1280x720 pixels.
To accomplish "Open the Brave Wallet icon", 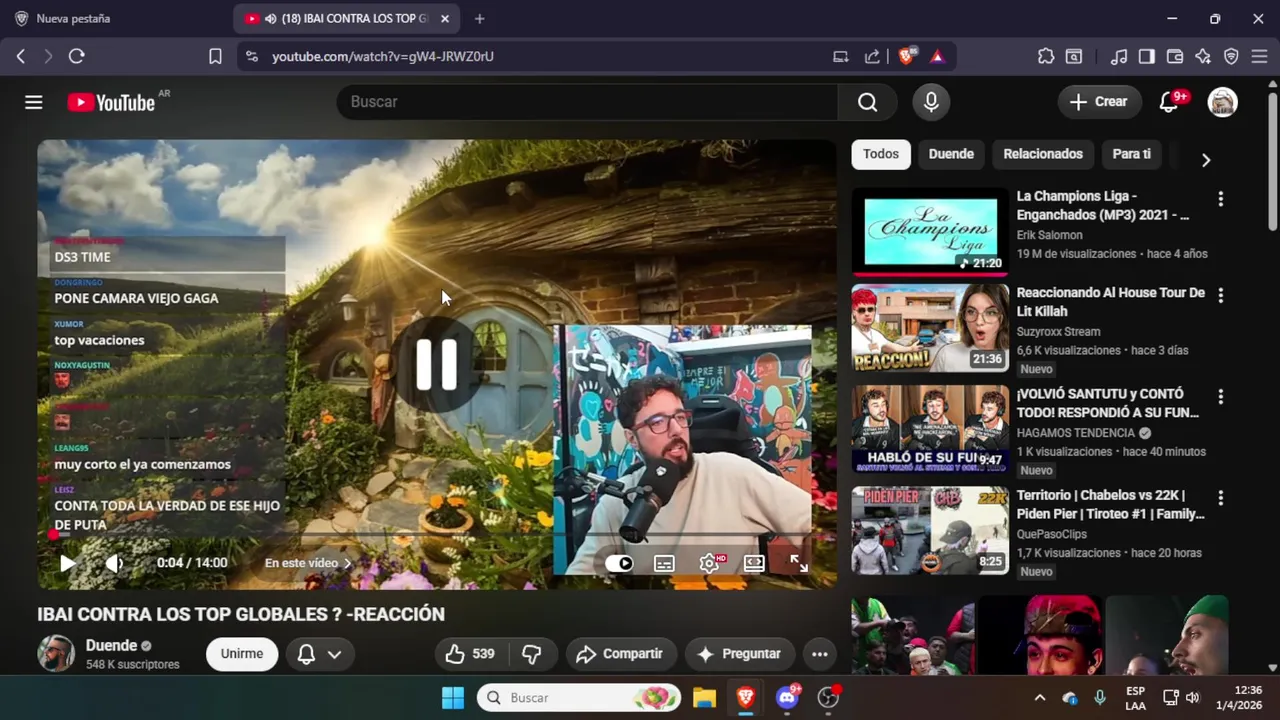I will click(x=1175, y=57).
